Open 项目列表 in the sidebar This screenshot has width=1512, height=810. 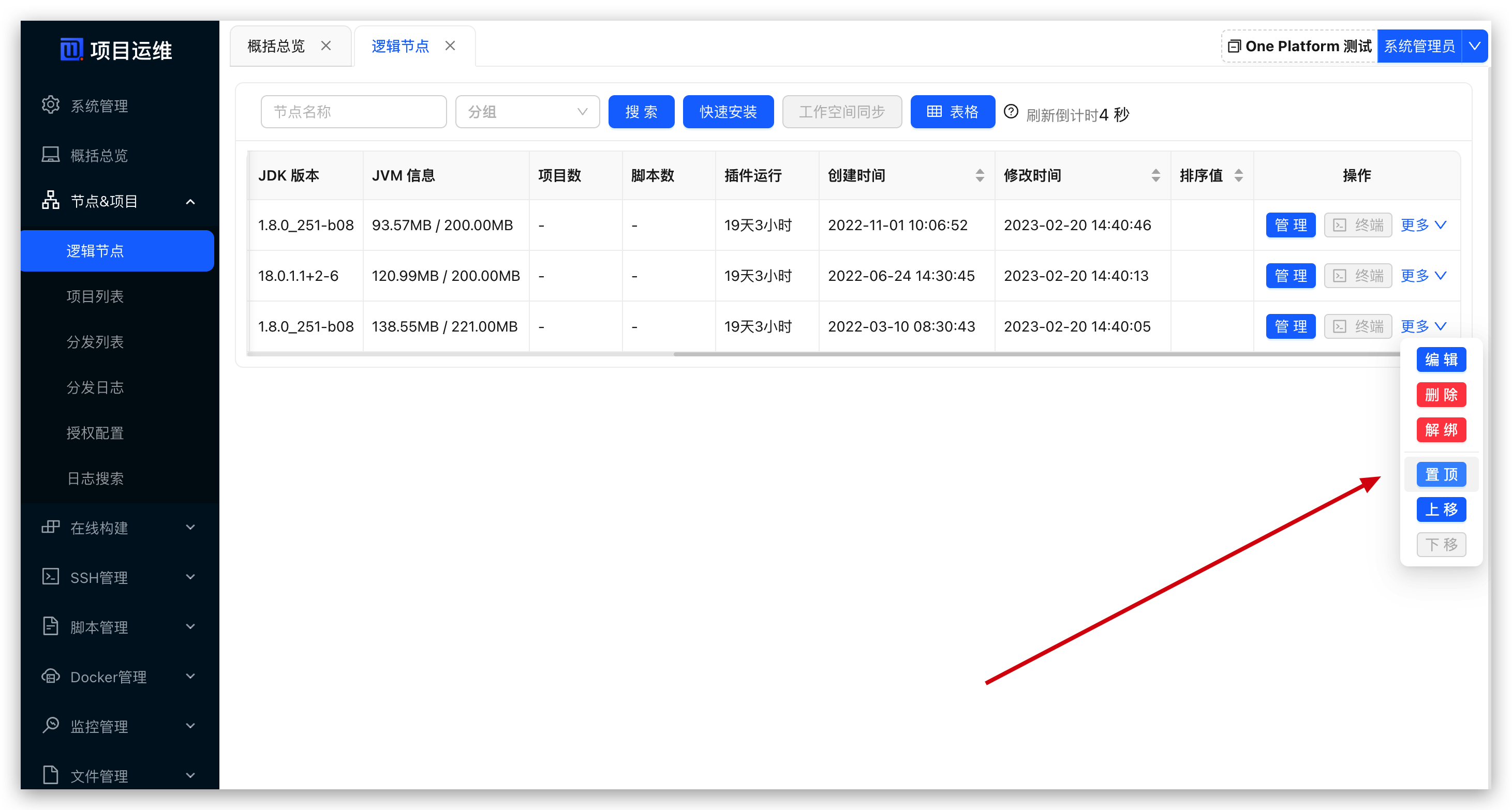(x=95, y=296)
